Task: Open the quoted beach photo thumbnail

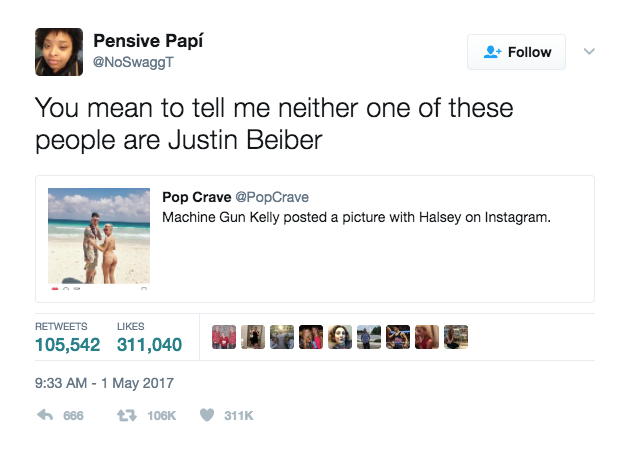Action: point(100,237)
